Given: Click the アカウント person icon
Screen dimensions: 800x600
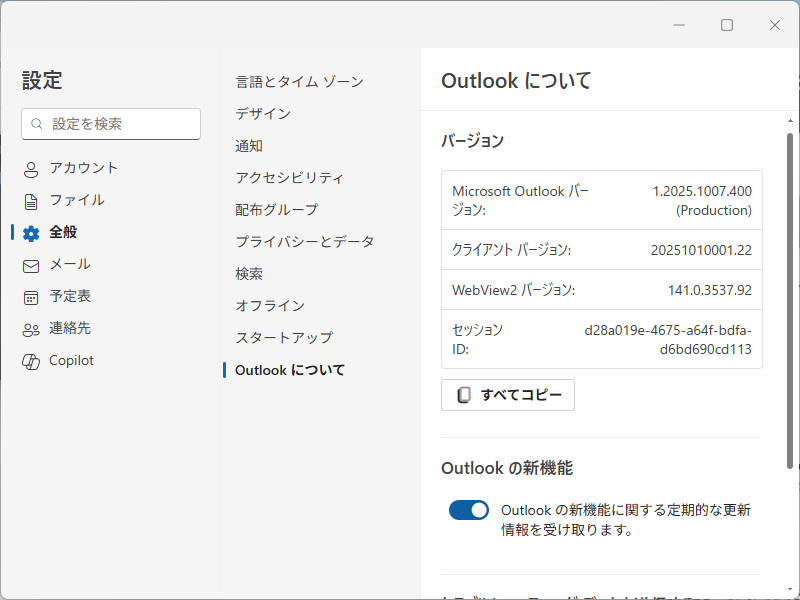Looking at the screenshot, I should tap(31, 169).
